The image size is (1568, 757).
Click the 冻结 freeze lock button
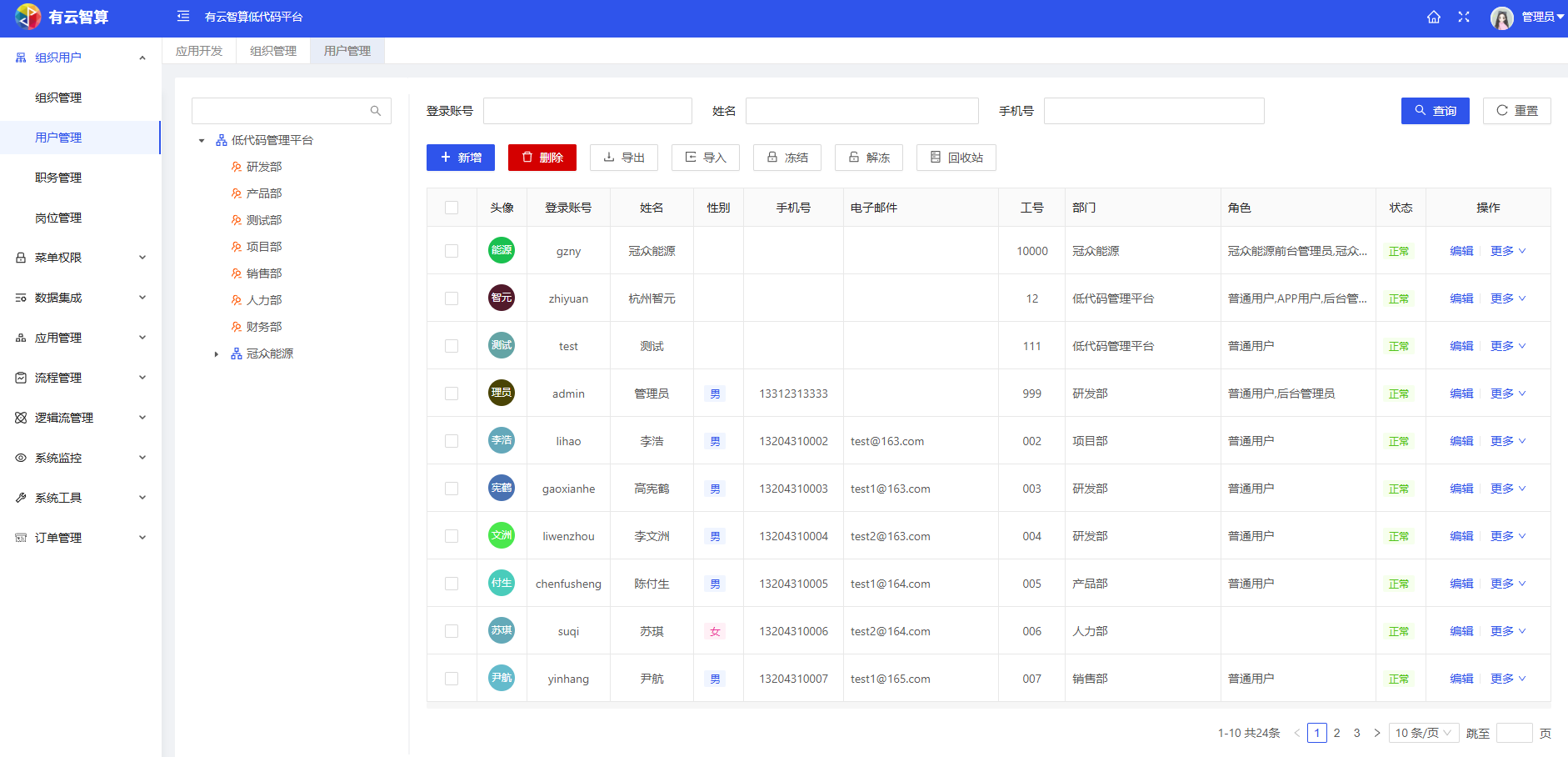(786, 158)
